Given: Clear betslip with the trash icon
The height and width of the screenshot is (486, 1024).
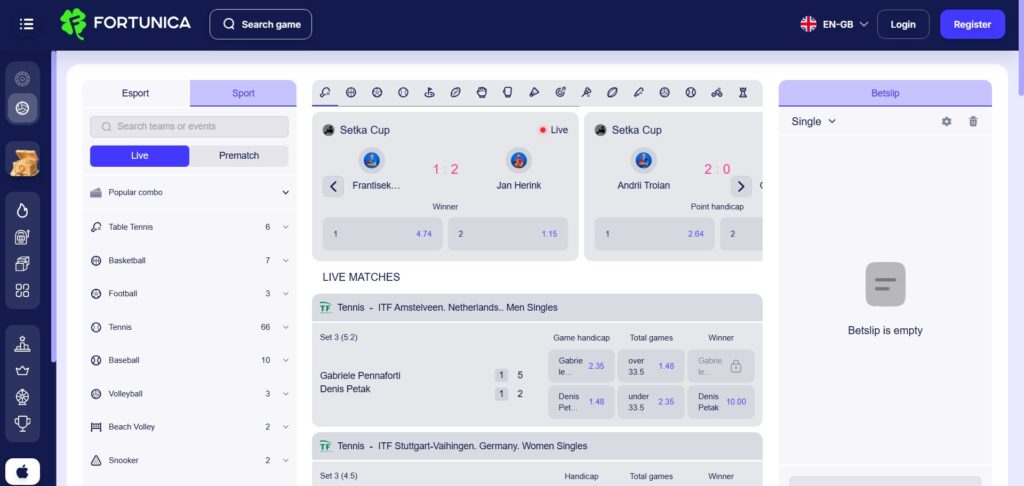Looking at the screenshot, I should [x=973, y=121].
